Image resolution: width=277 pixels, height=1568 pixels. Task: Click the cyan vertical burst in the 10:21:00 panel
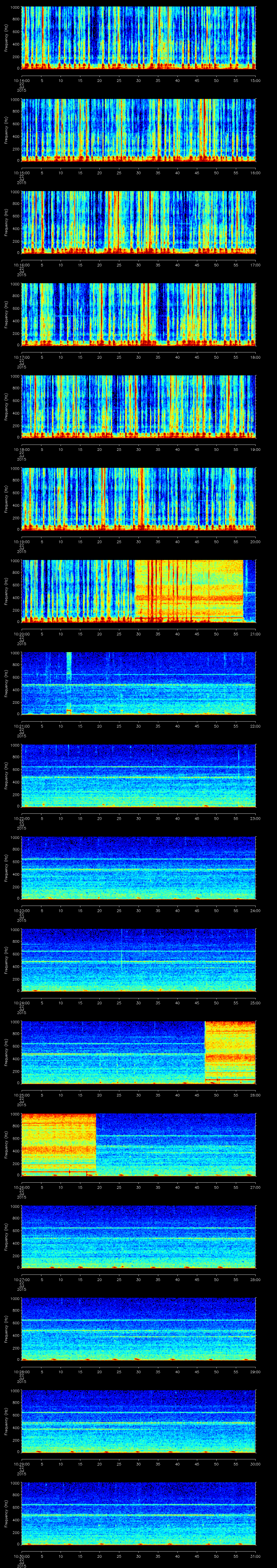tap(69, 683)
